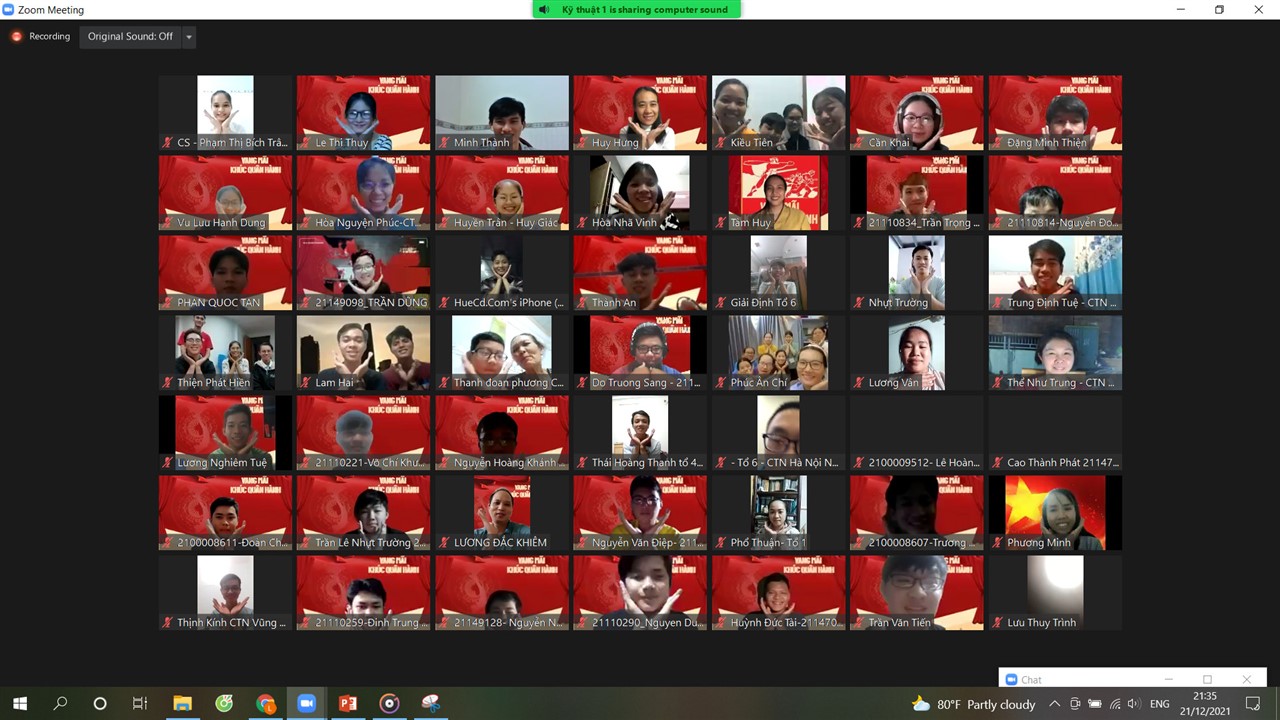This screenshot has height=720, width=1280.
Task: Click the red recording indicator dot
Action: pos(16,36)
